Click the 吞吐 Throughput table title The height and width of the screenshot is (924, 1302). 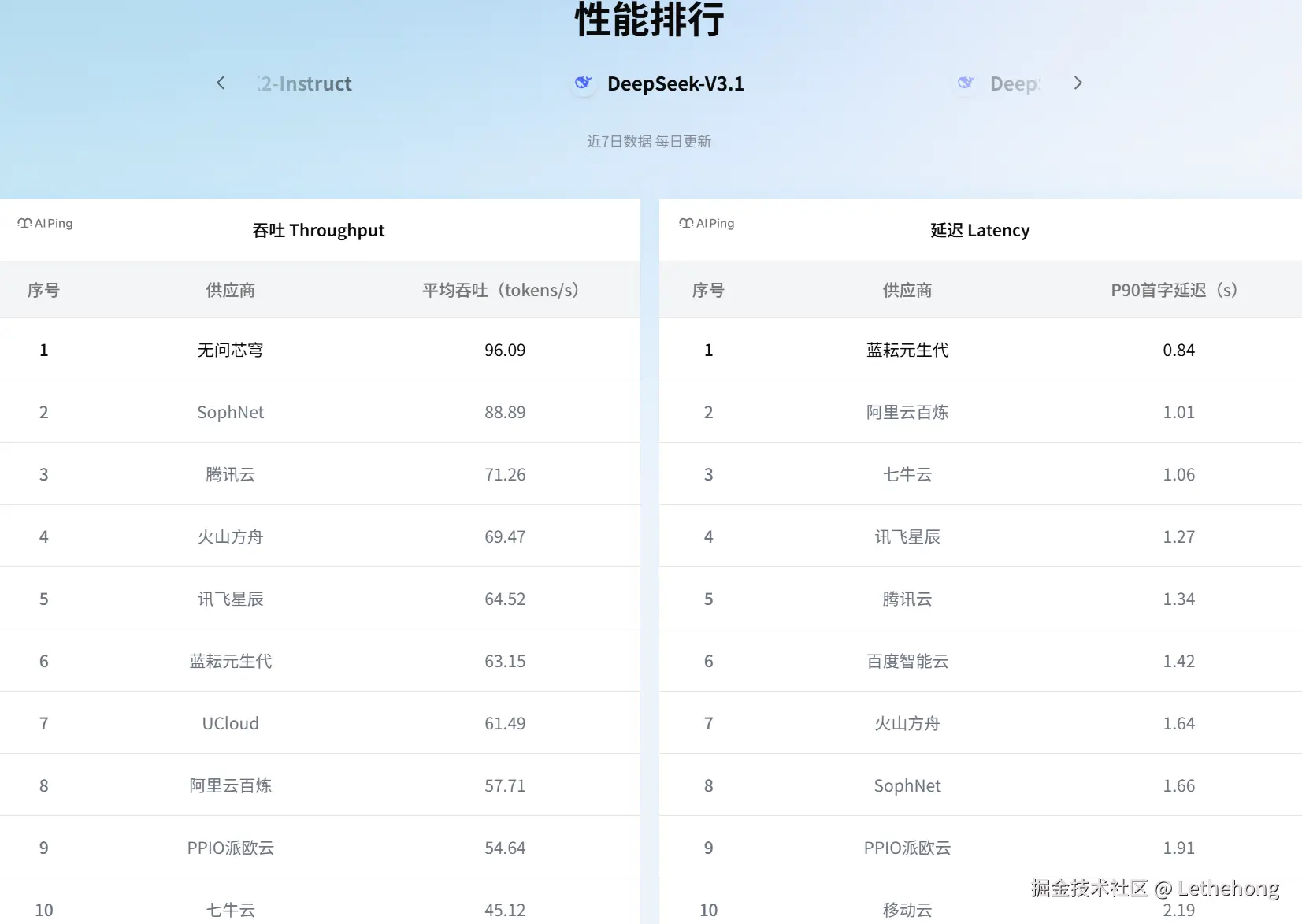(318, 230)
